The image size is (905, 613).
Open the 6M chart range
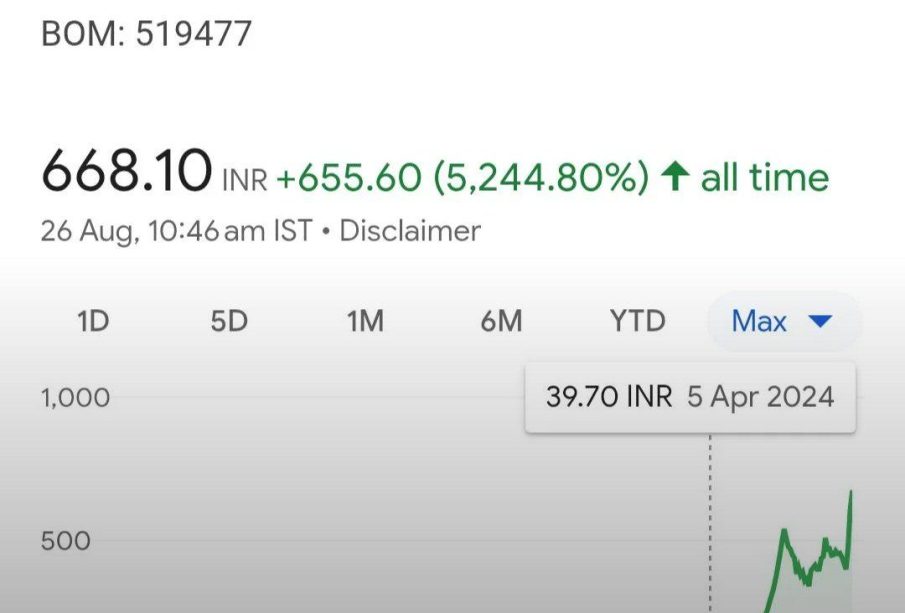tap(501, 322)
